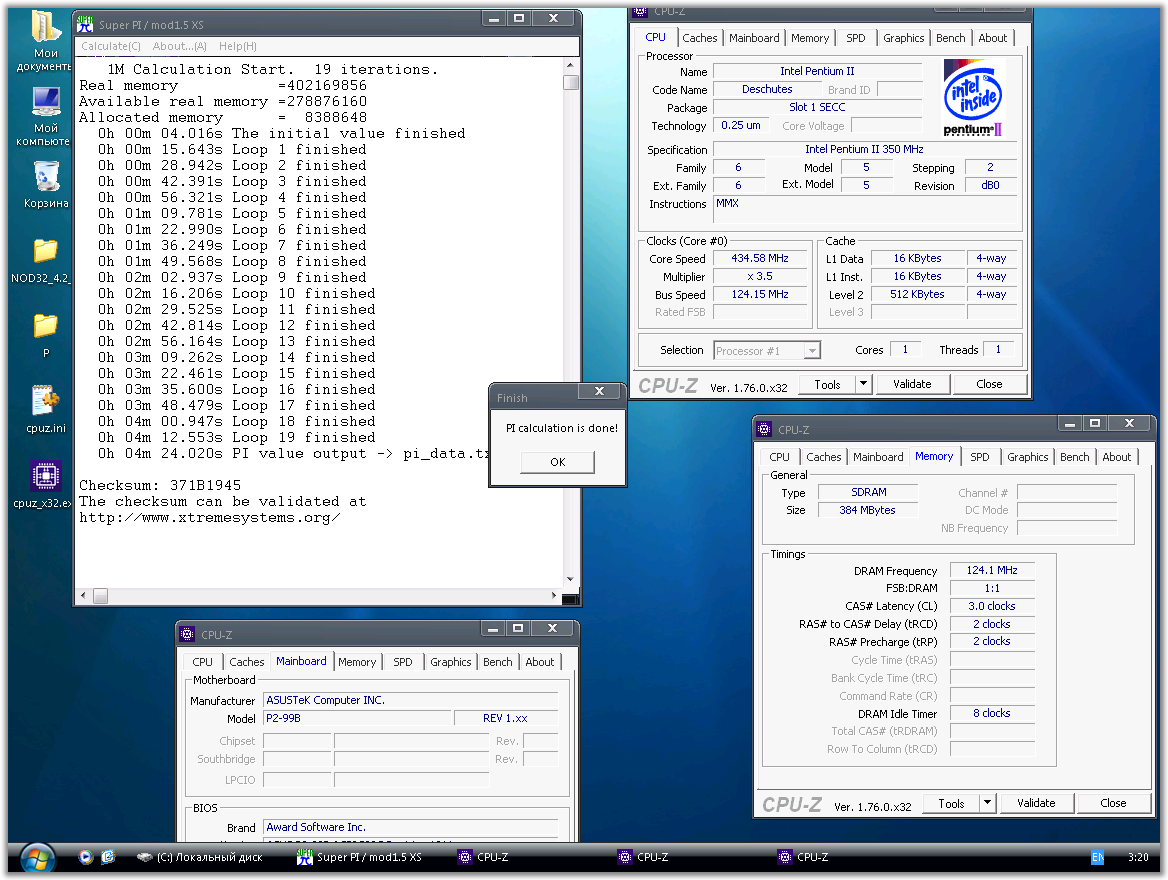Select Graphics tab in Memory CPU-Z window
Viewport: 1168px width, 880px height.
pyautogui.click(x=1027, y=457)
